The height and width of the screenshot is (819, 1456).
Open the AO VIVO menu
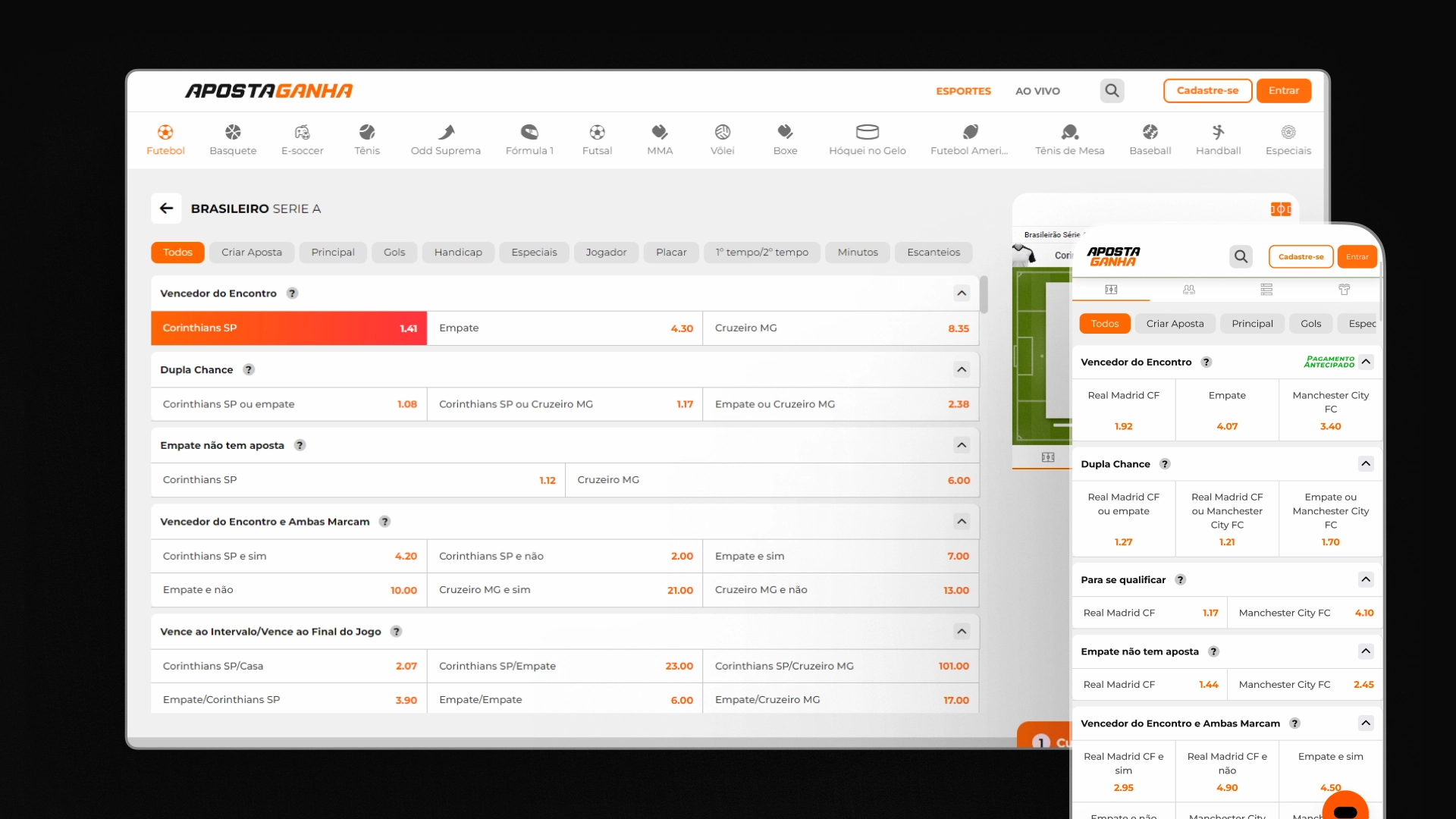(1037, 91)
